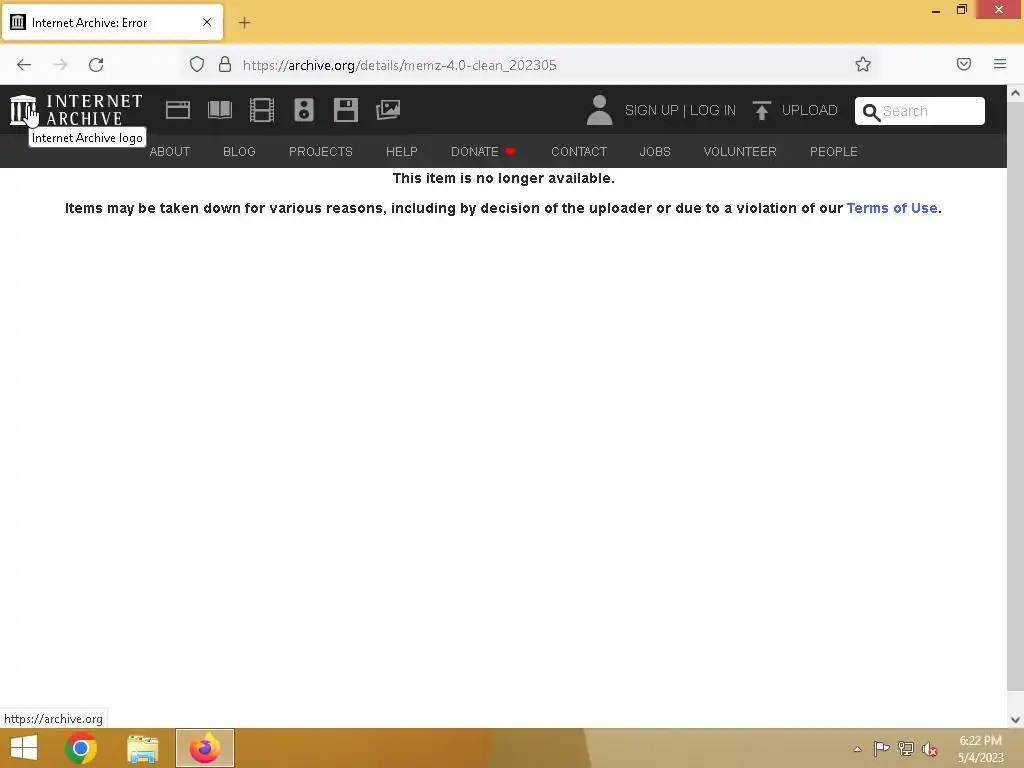Open File Explorer from the taskbar

point(142,748)
